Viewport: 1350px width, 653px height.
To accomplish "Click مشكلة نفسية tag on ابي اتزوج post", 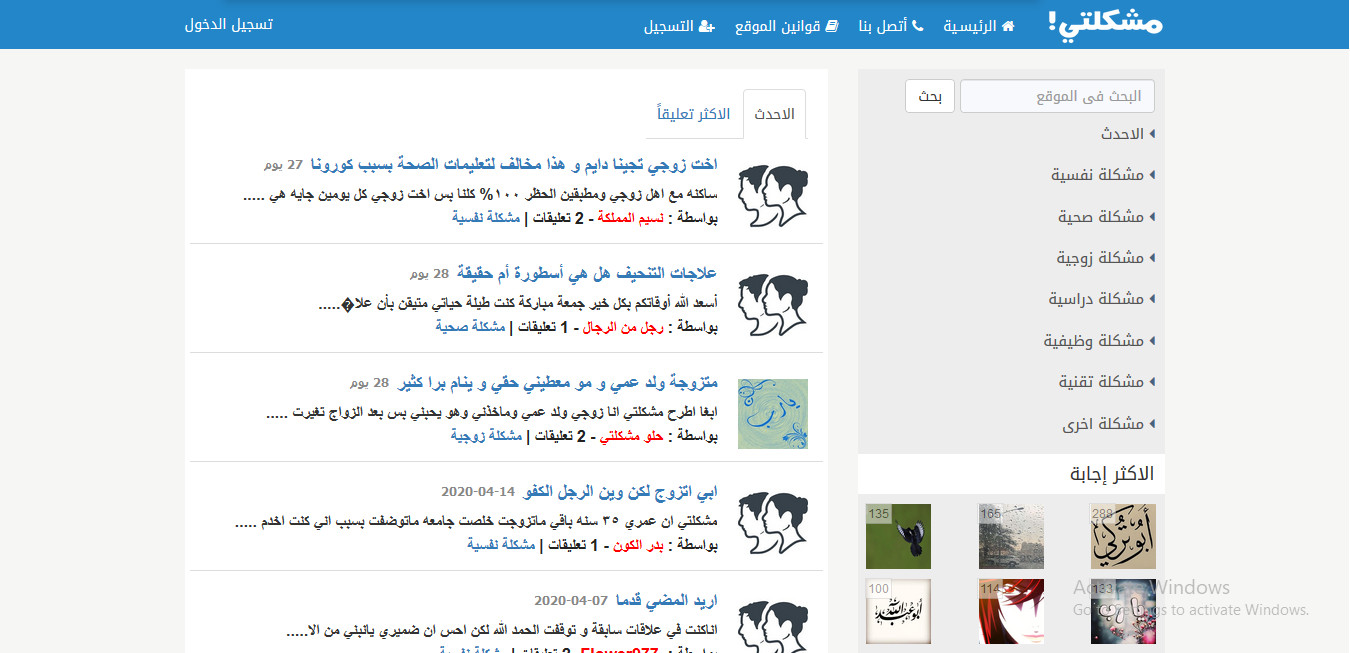I will (503, 545).
